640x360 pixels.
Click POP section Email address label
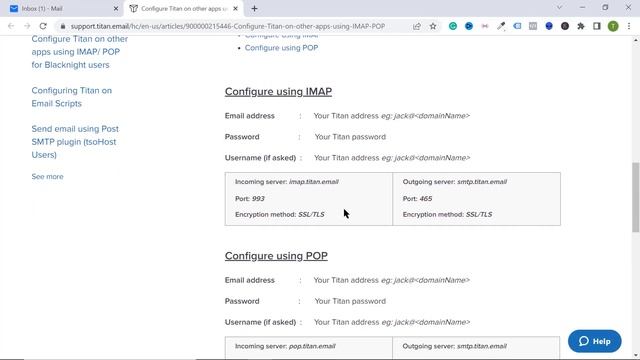[x=250, y=280]
